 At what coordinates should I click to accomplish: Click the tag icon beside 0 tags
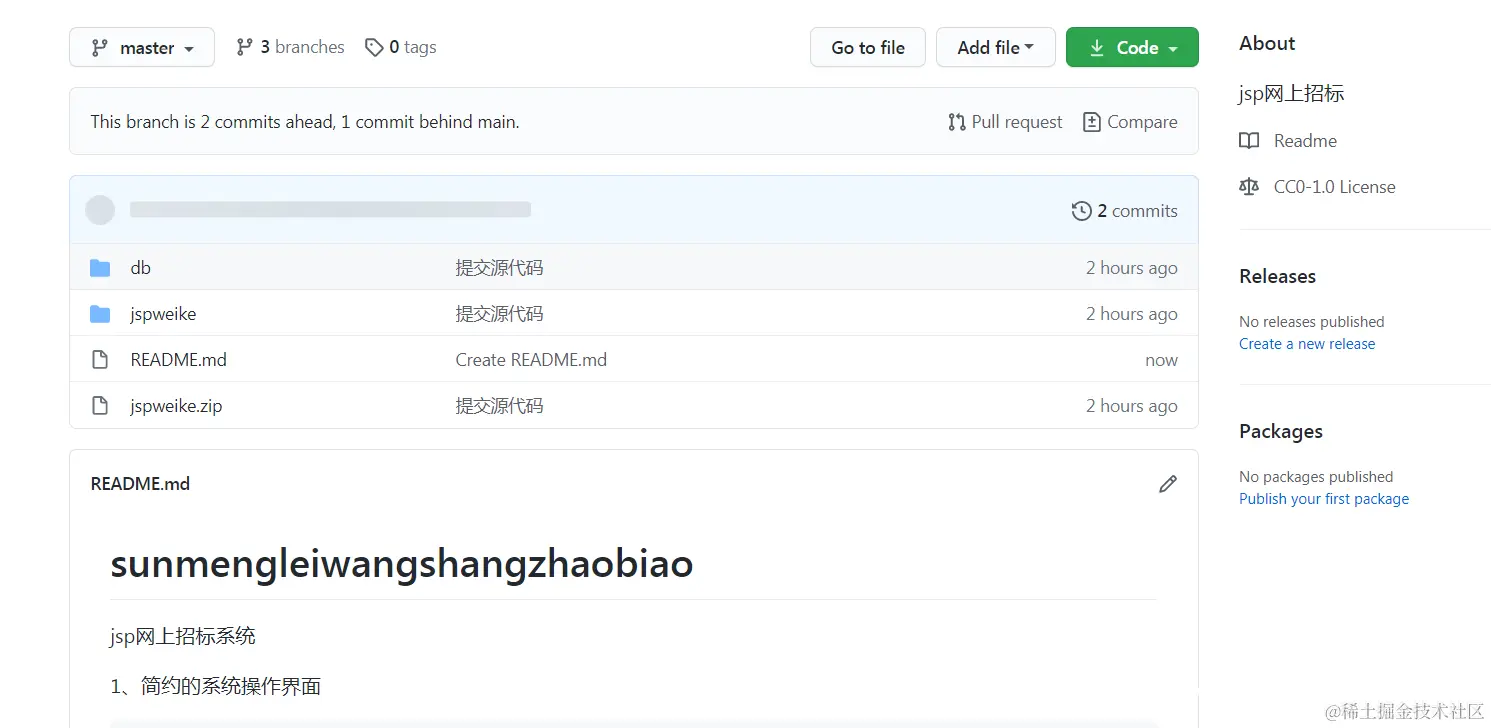[x=374, y=47]
